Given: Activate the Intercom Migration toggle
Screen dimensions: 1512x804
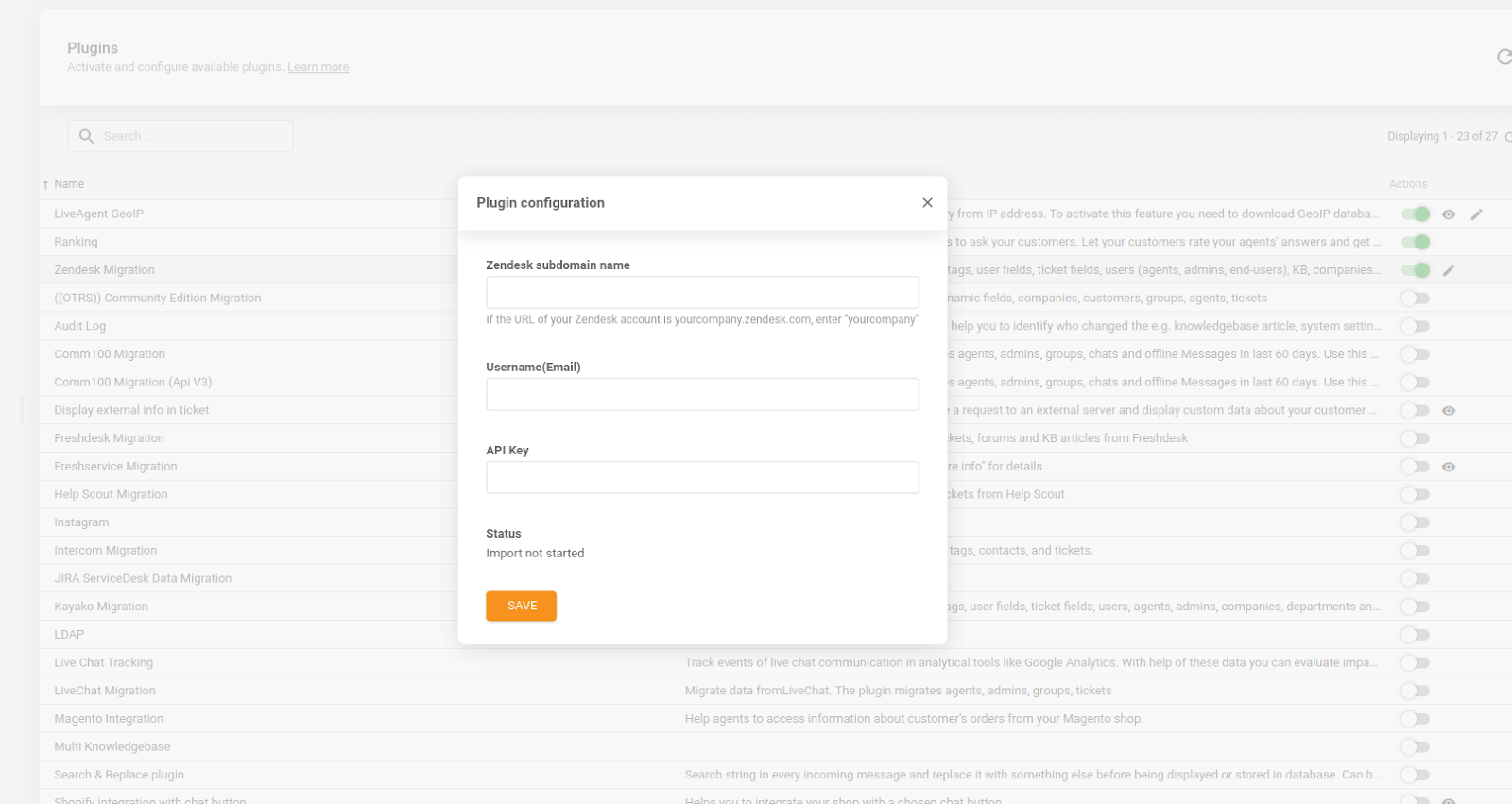Looking at the screenshot, I should (1416, 551).
